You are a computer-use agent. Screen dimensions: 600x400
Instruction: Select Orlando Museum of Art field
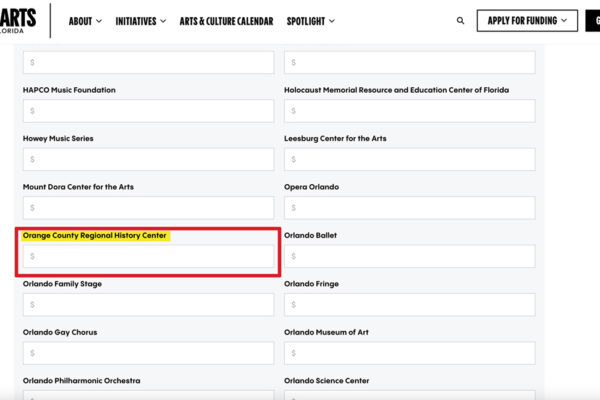409,353
